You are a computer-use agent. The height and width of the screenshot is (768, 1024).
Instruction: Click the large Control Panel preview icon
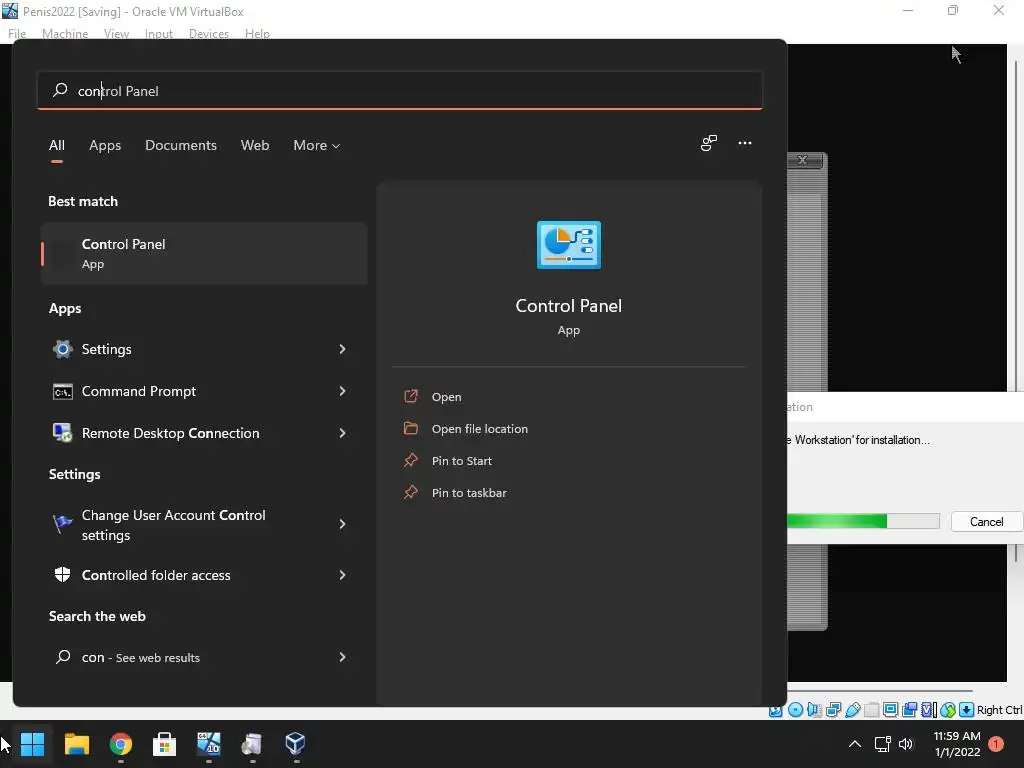[x=569, y=245]
